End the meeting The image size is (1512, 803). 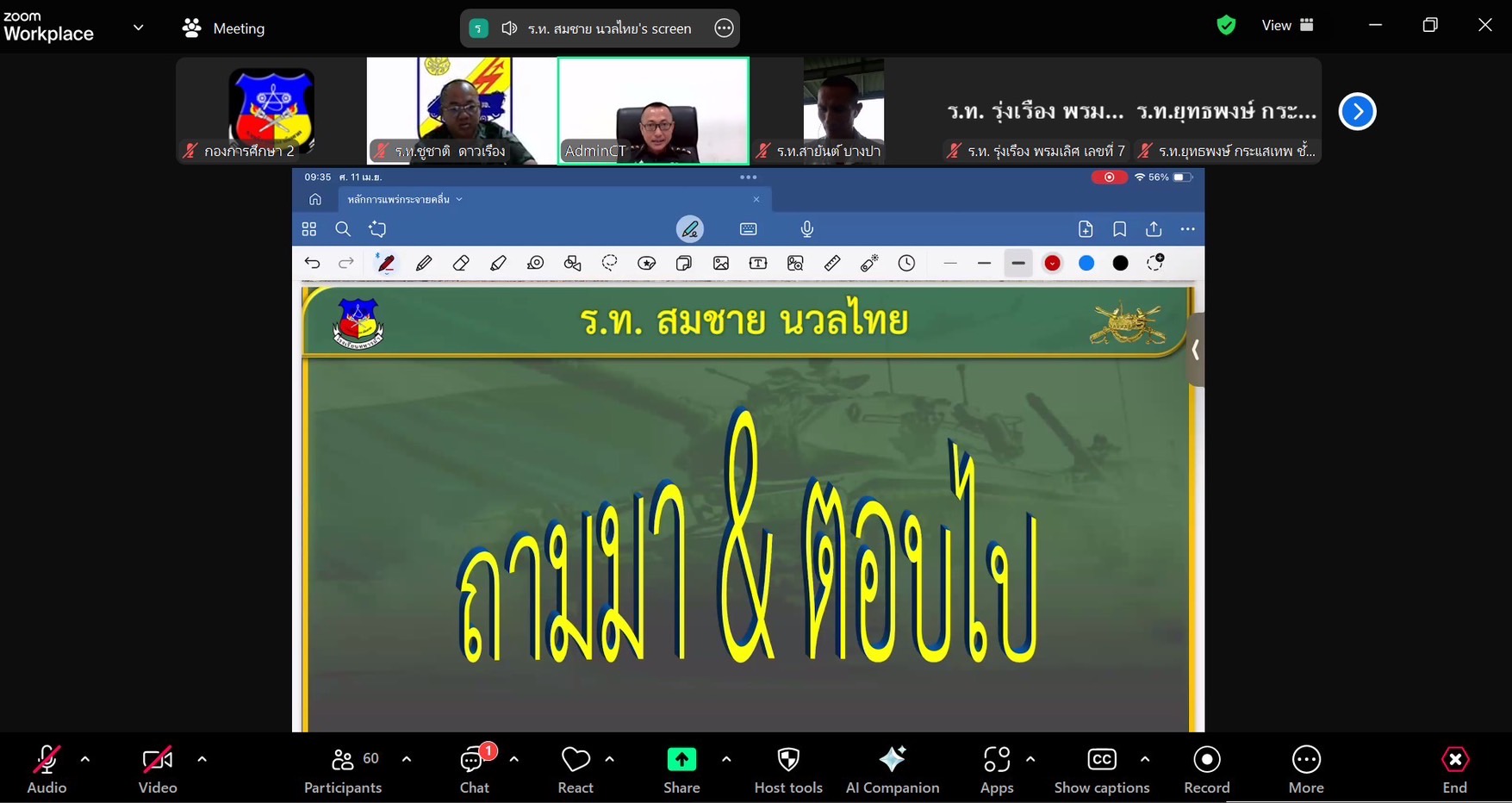point(1454,769)
